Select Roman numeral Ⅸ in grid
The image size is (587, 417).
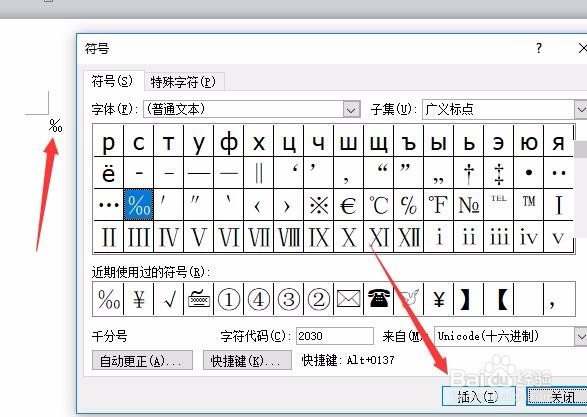(x=319, y=237)
